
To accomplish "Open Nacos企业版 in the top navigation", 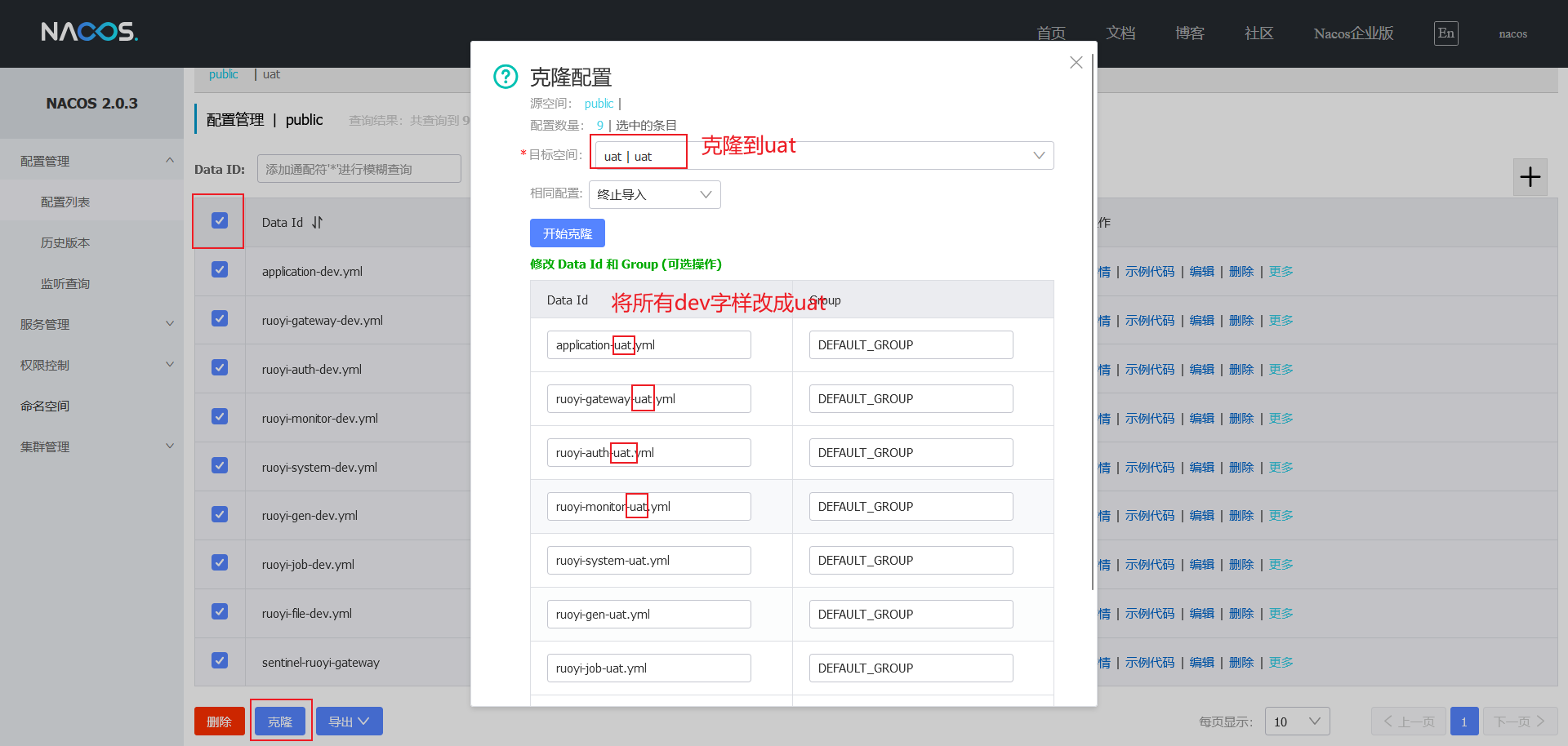I will [1353, 33].
